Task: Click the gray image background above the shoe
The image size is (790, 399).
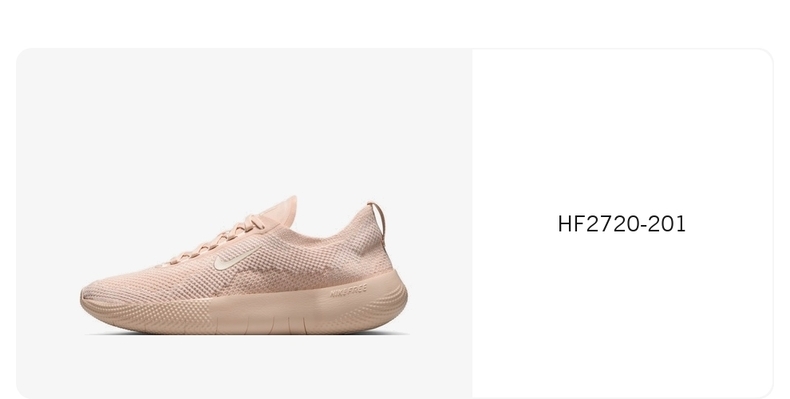Action: [x=244, y=121]
